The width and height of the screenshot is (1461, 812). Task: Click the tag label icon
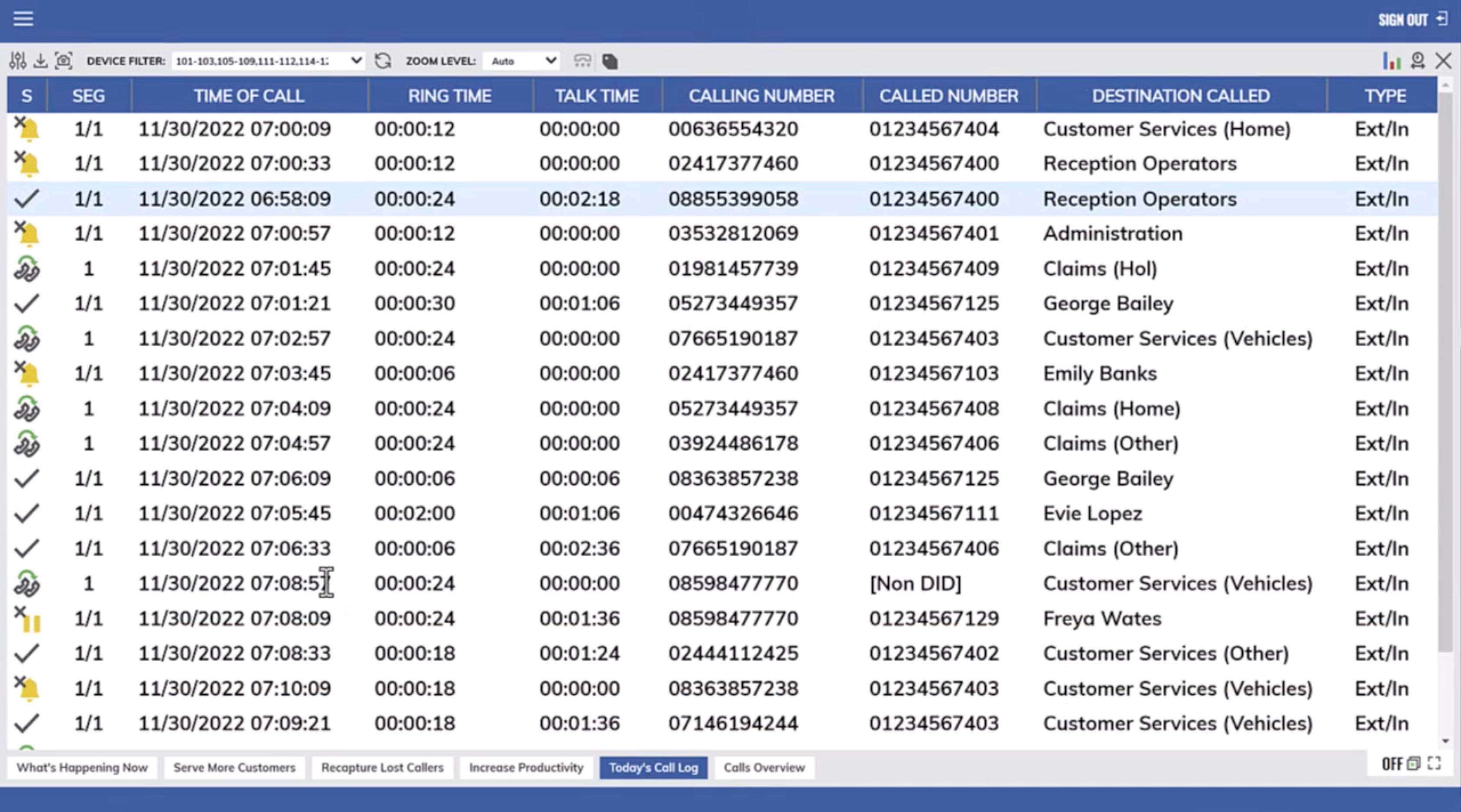[x=610, y=61]
